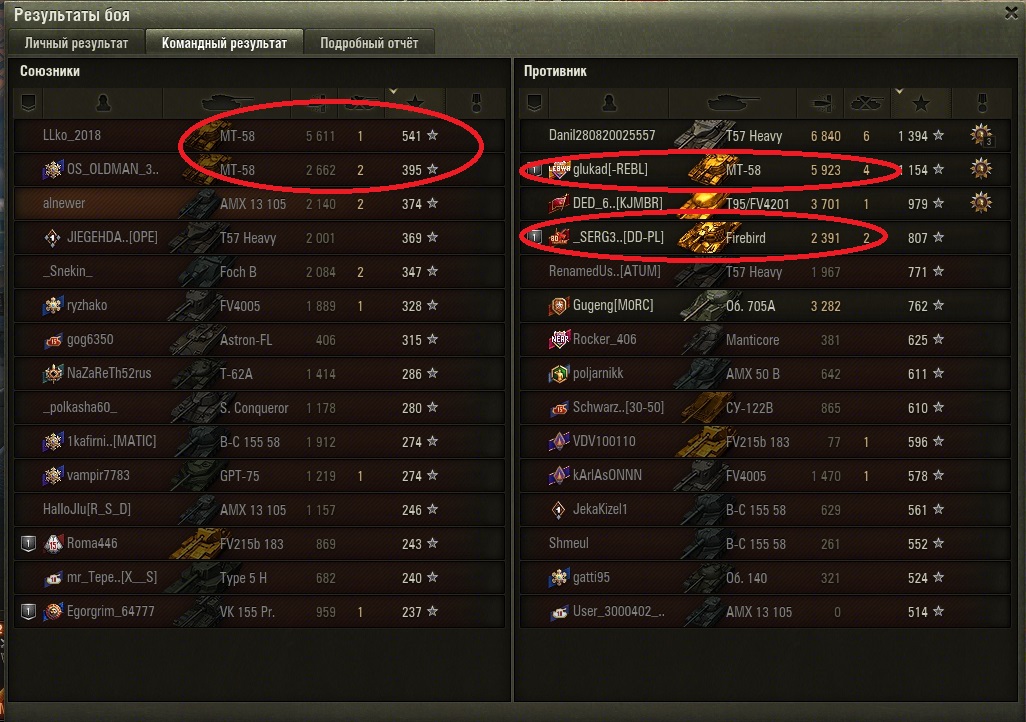Click medal icon on Danil280820025557 row
1026x722 pixels.
click(x=982, y=135)
